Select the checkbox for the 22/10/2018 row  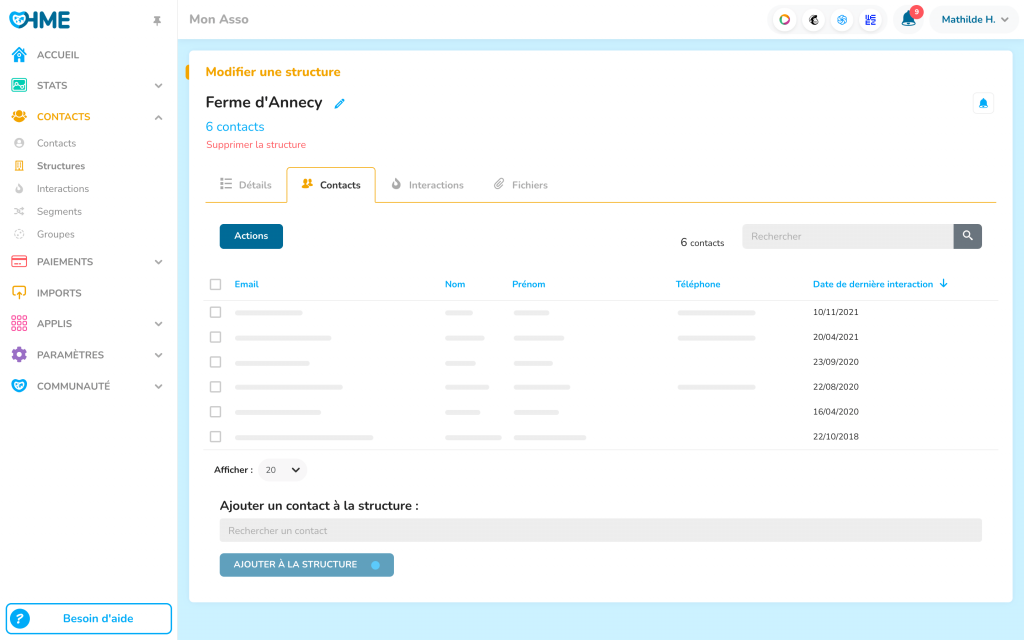pyautogui.click(x=215, y=436)
